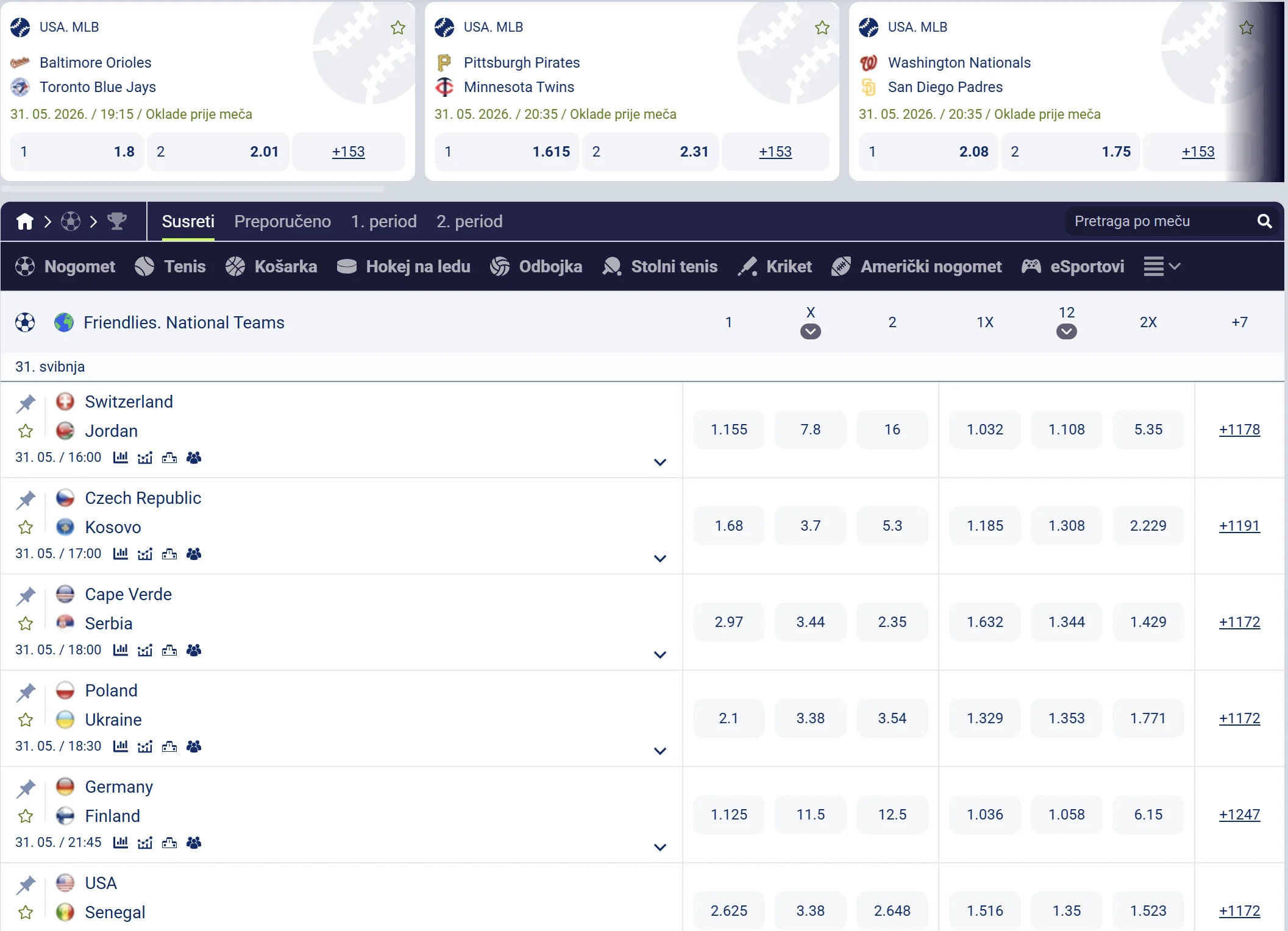Favorite the Pittsburgh Pirates vs Minnesota Twins card
The height and width of the screenshot is (931, 1288).
822,27
